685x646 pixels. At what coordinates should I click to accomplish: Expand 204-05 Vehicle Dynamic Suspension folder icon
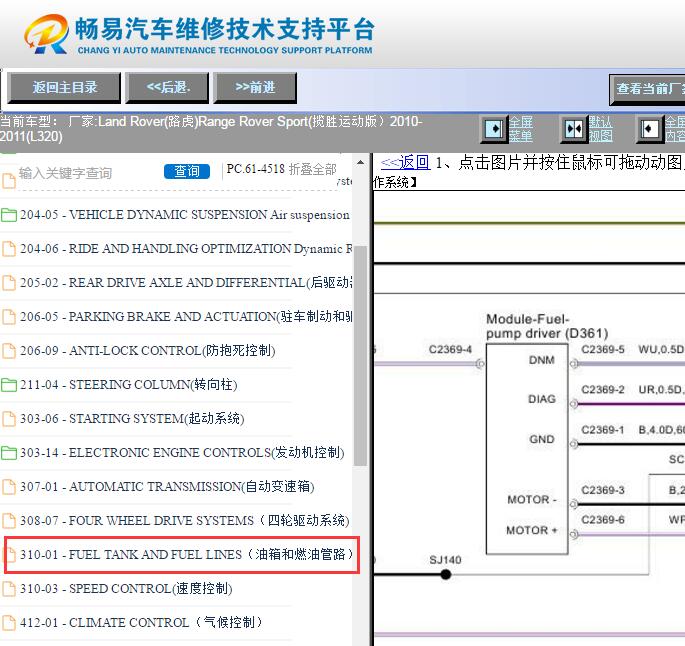[9, 215]
